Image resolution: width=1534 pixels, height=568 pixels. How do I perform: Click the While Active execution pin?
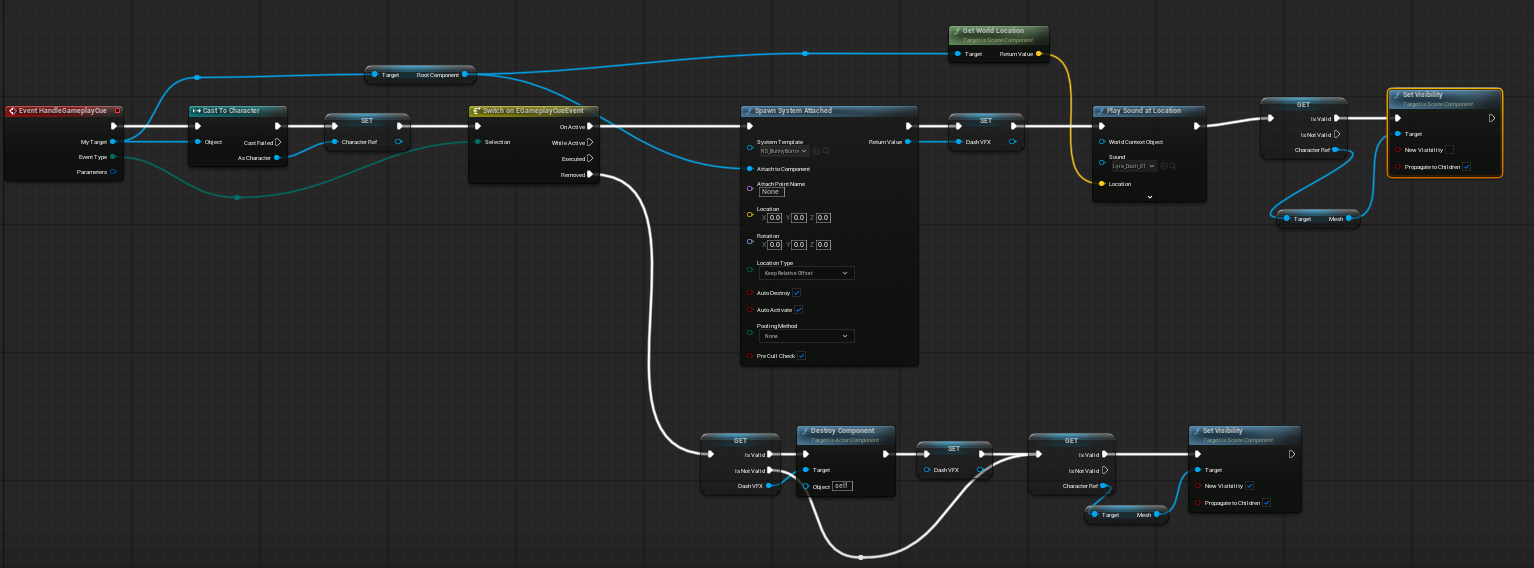[591, 142]
